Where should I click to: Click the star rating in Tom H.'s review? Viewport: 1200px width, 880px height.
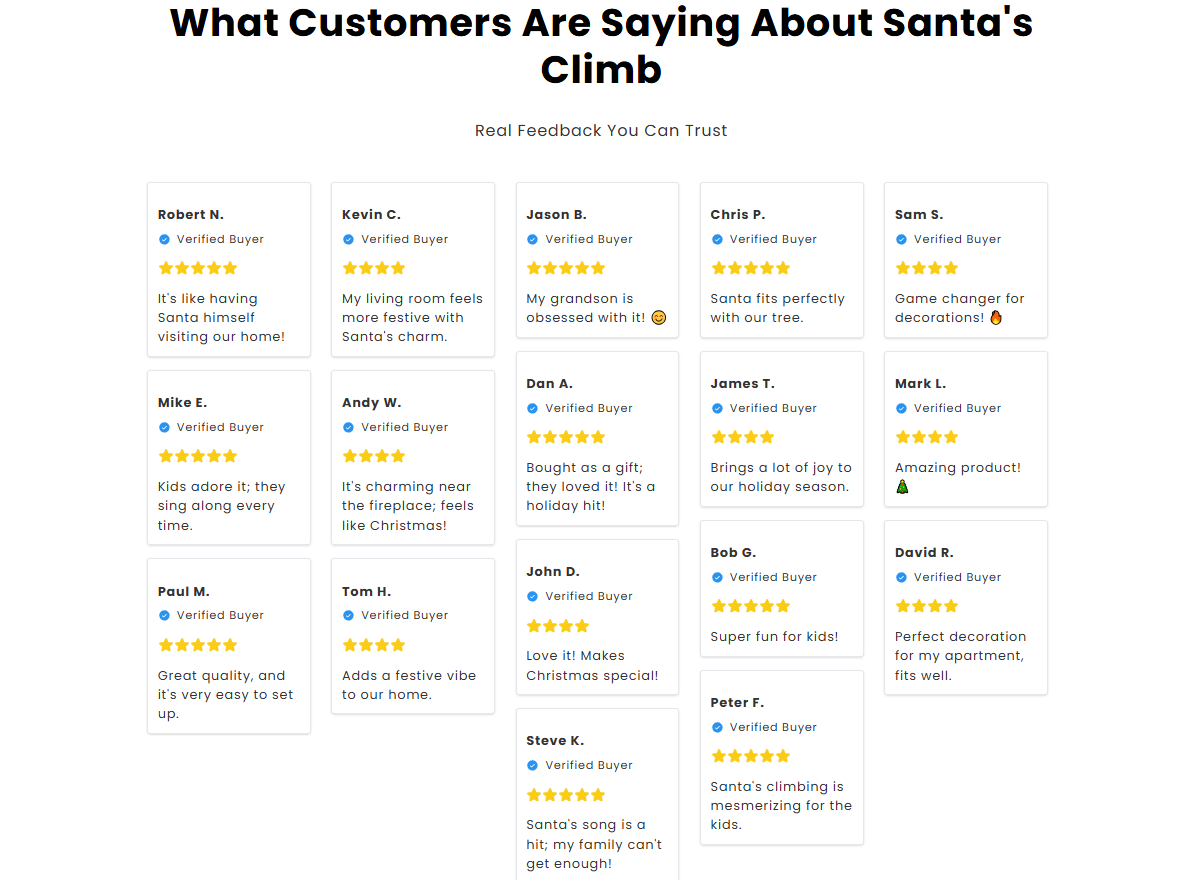pos(373,645)
